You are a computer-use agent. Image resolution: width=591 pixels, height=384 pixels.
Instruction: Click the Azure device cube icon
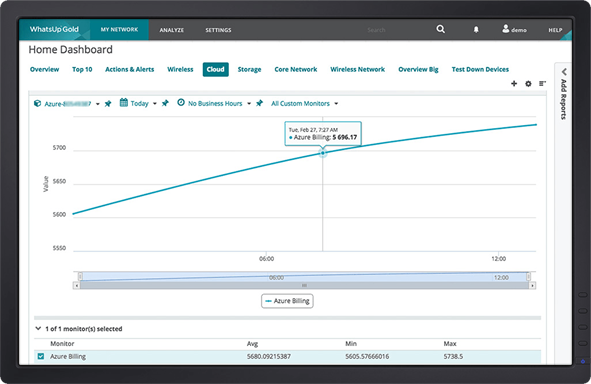pos(37,103)
